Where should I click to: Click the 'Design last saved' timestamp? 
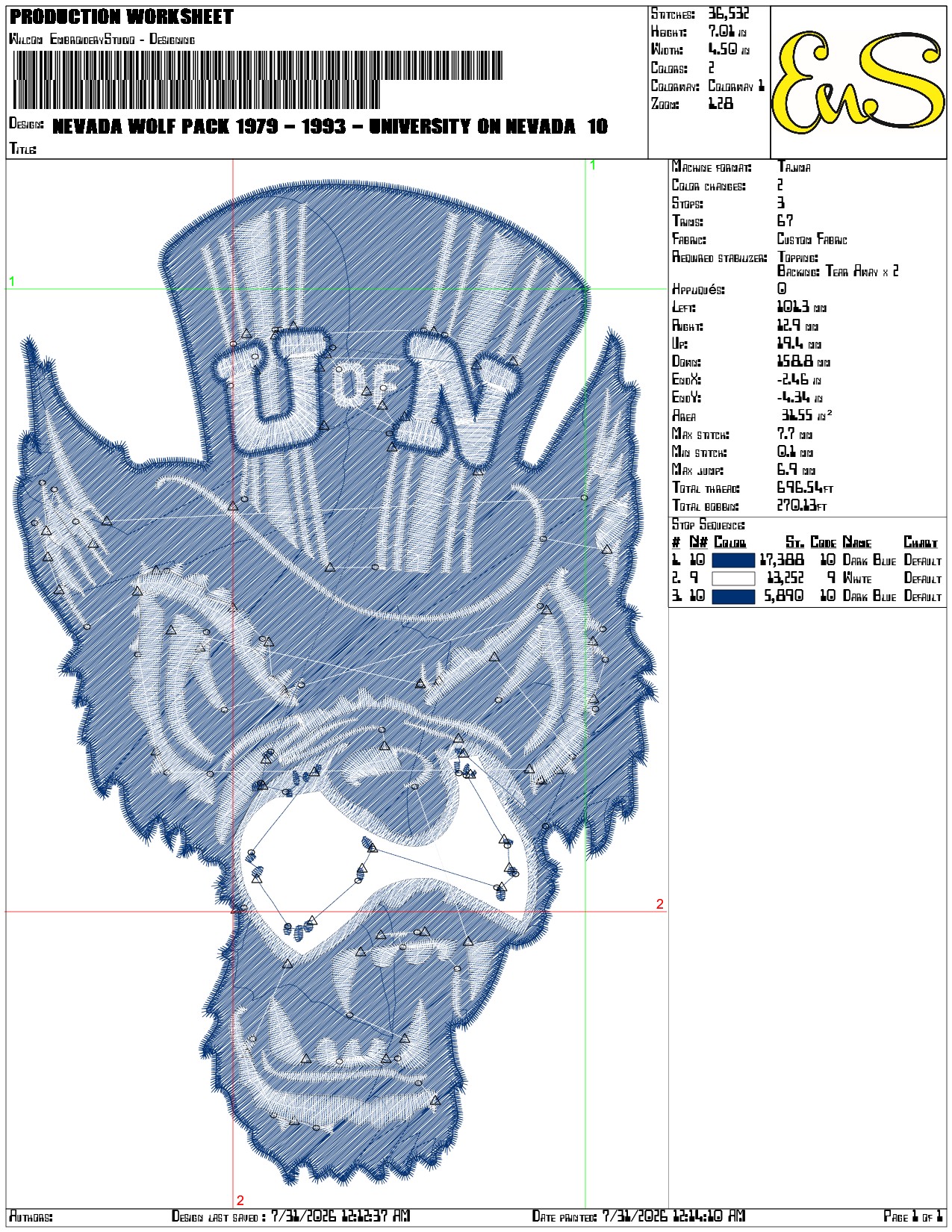point(340,1216)
